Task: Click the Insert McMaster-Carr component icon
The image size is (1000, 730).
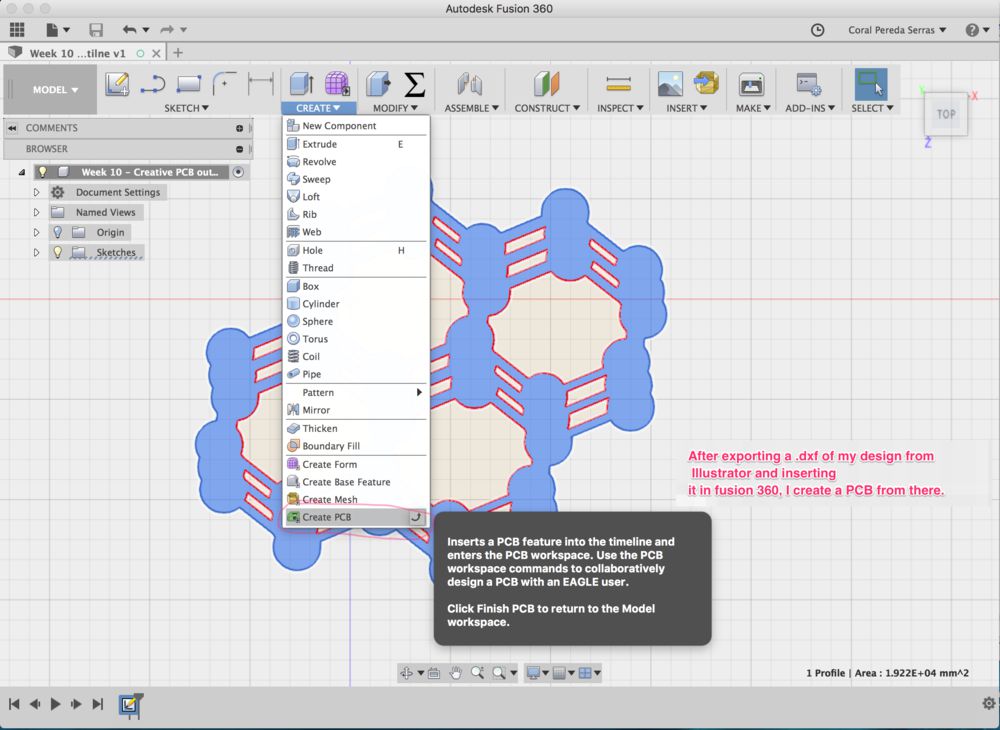Action: click(x=706, y=84)
